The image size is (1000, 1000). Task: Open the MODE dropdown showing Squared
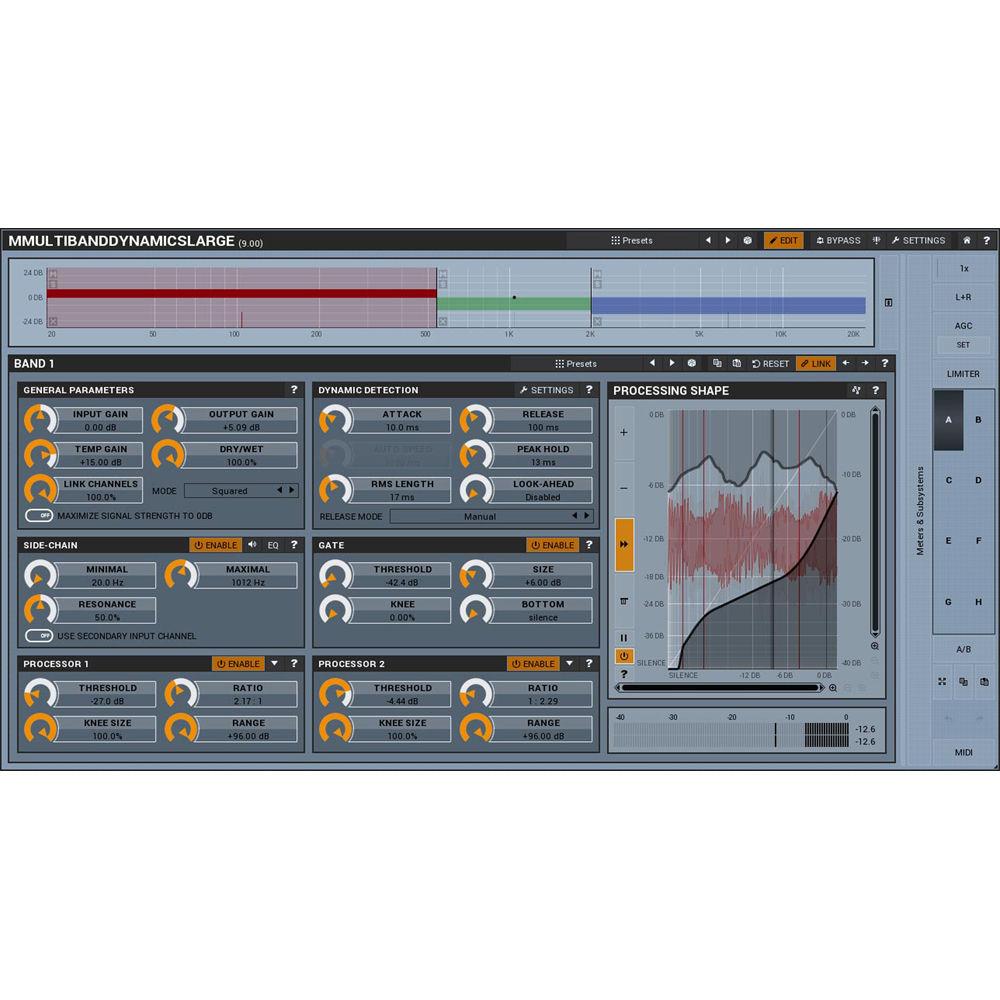point(242,490)
